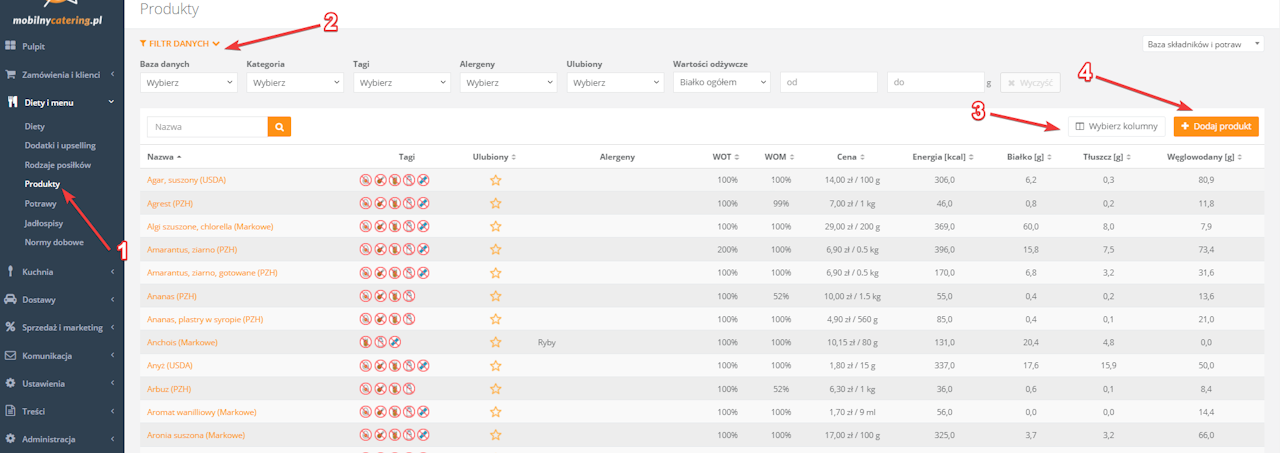This screenshot has width=1280, height=453.
Task: Toggle favorite star for Arbuz (PZH)
Action: point(495,388)
